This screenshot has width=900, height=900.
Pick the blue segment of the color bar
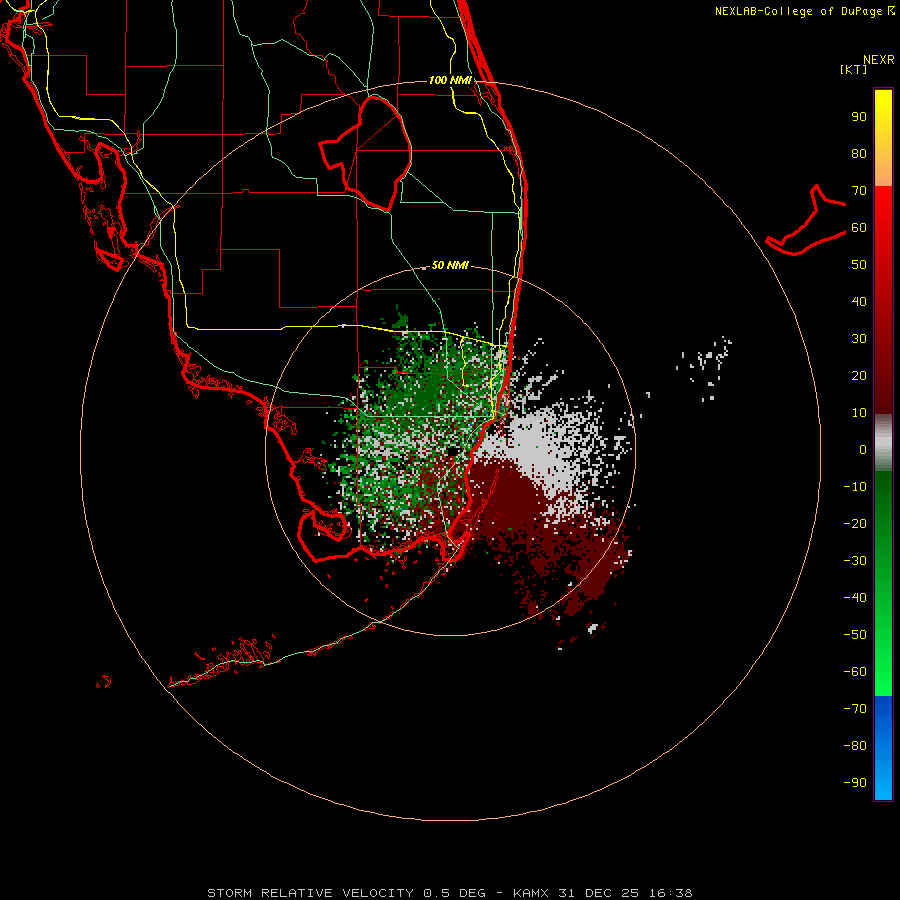pyautogui.click(x=883, y=747)
